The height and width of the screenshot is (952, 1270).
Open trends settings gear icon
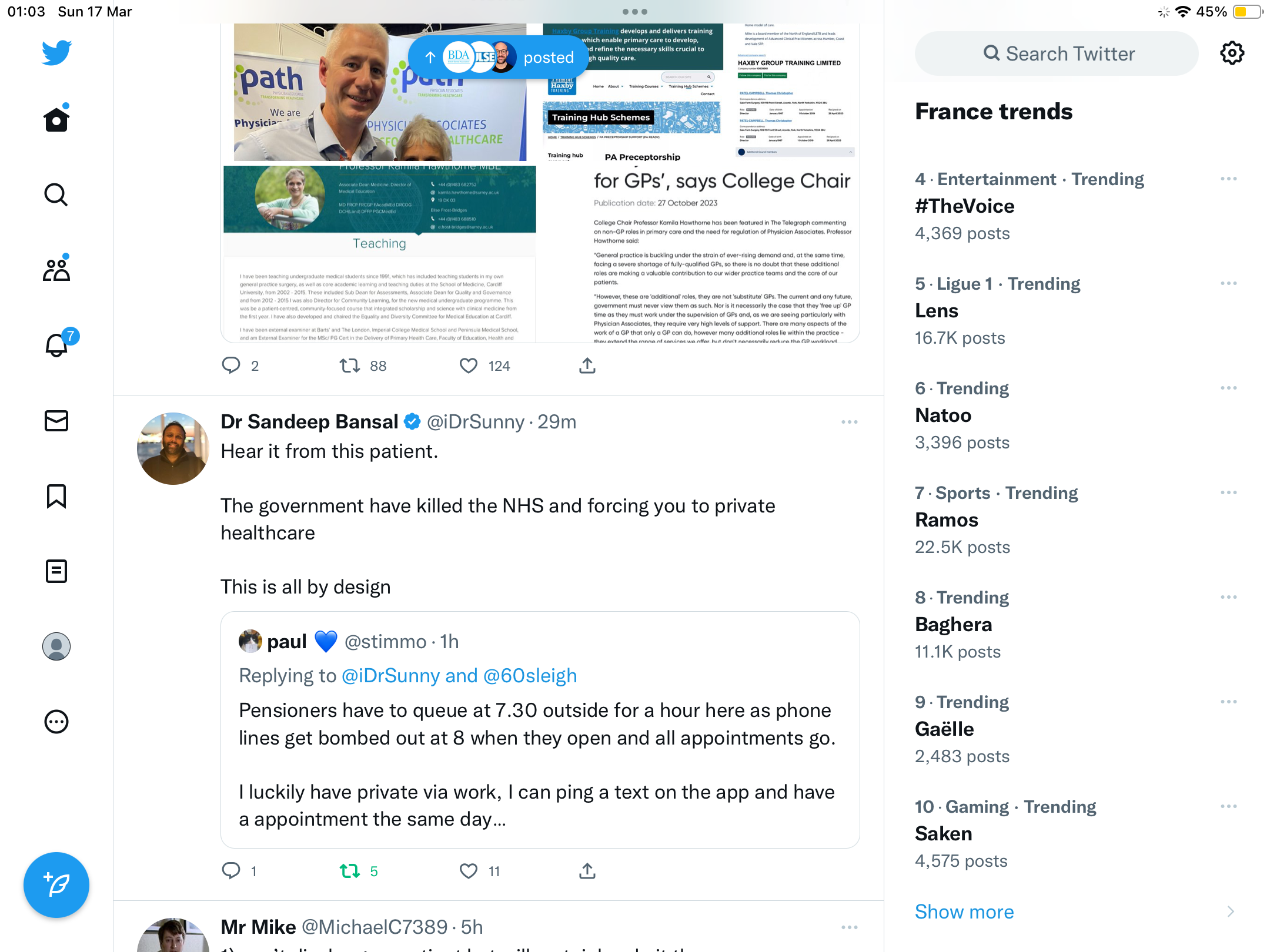point(1232,53)
